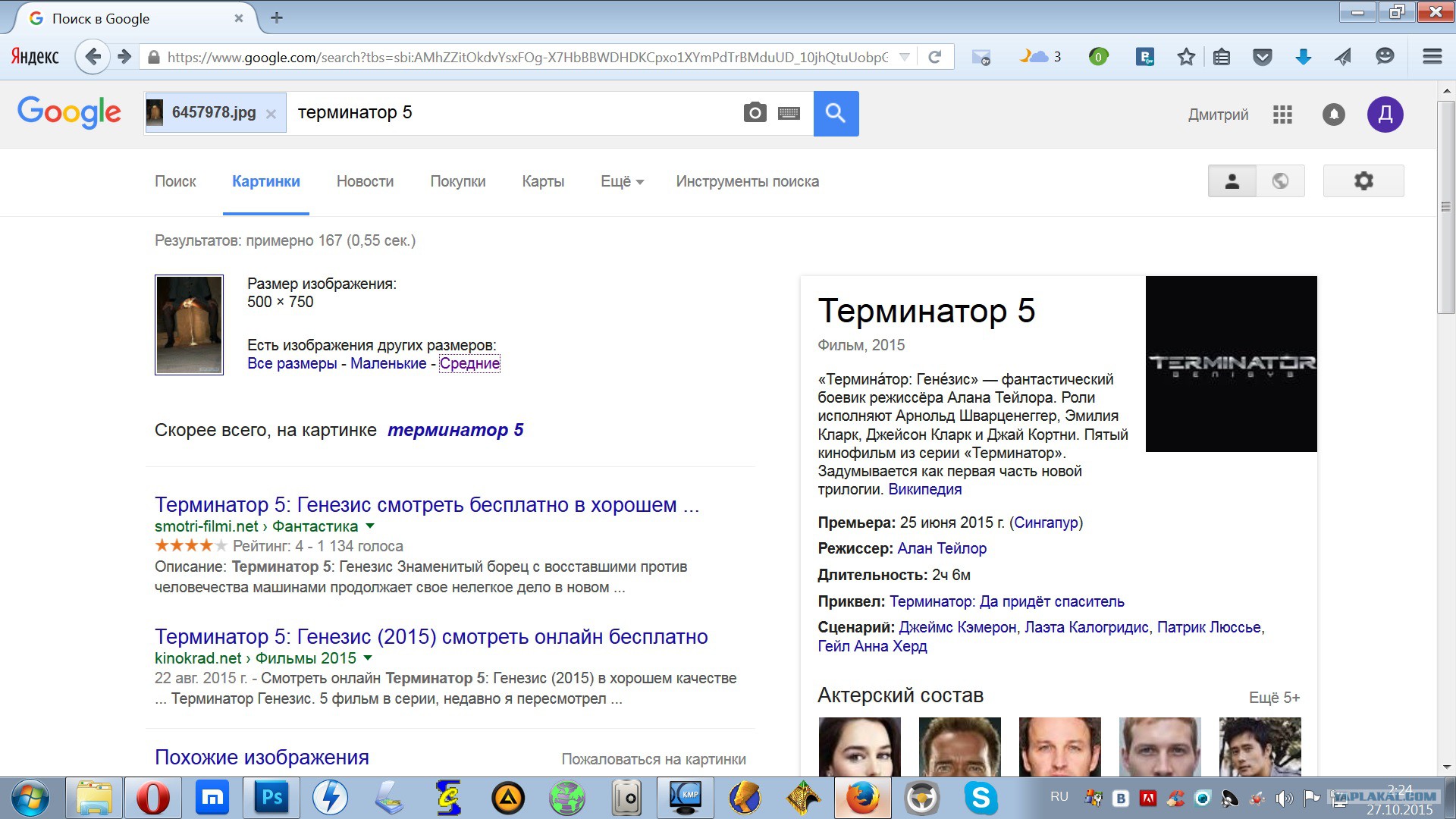This screenshot has height=819, width=1456.
Task: Click the uploaded search image thumbnail
Action: [x=189, y=325]
